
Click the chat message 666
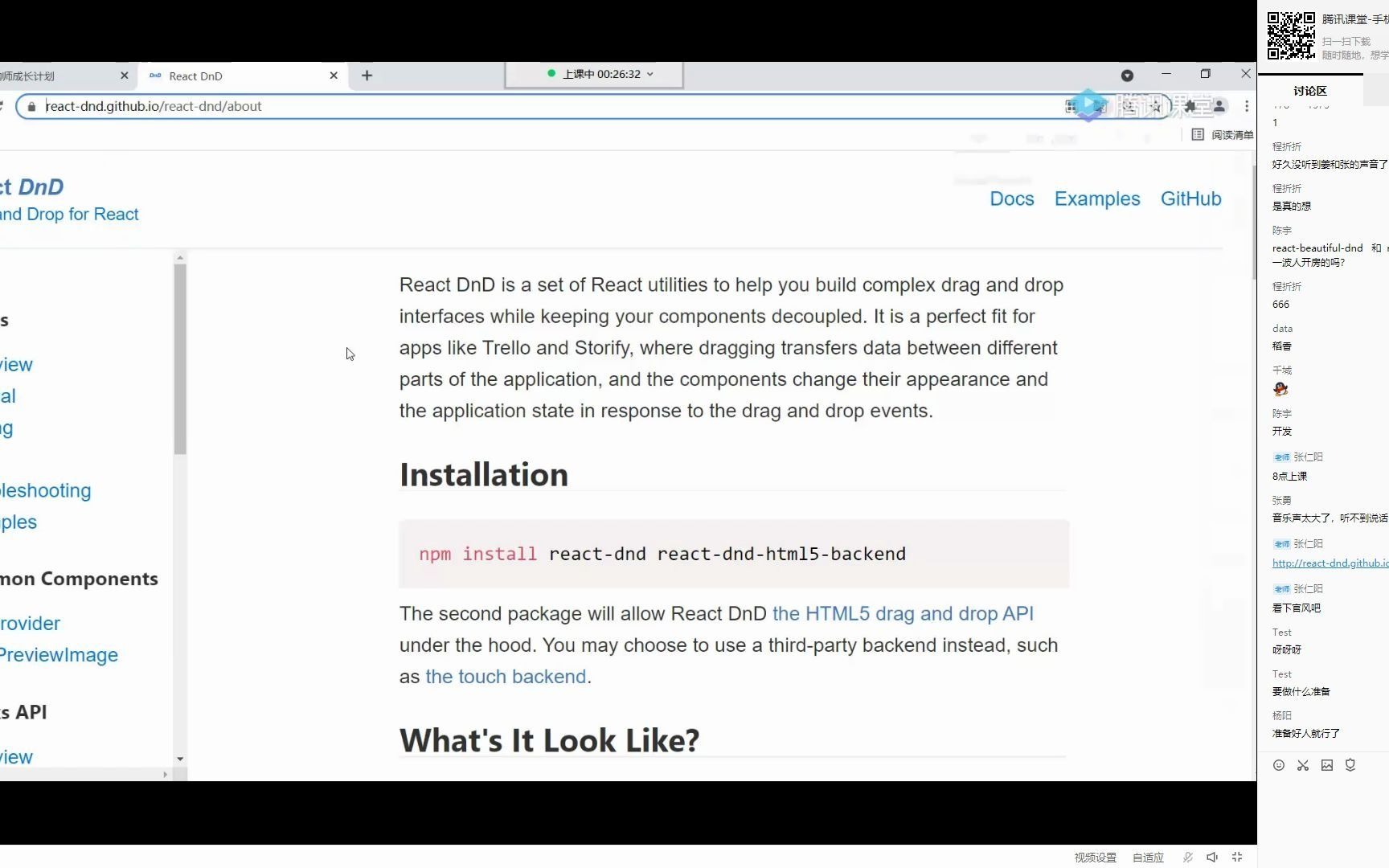(x=1281, y=305)
